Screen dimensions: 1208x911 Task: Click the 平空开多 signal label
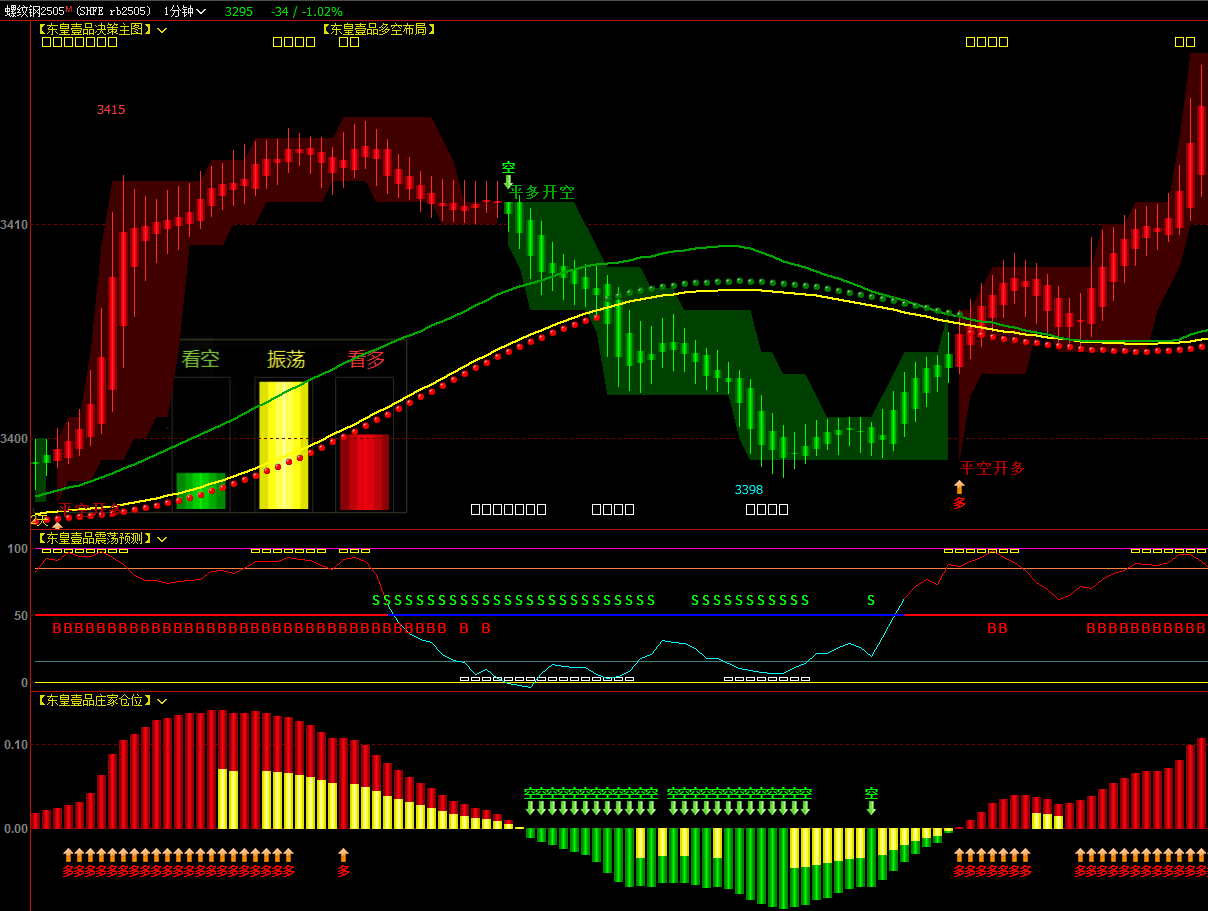[992, 468]
